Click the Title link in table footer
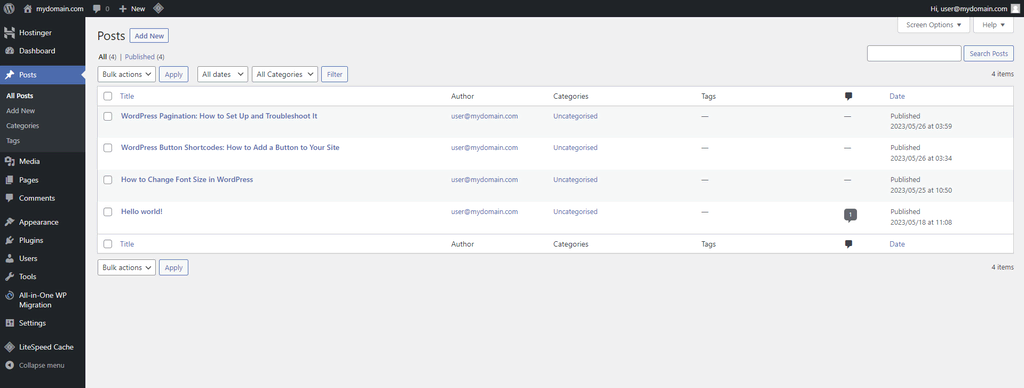The width and height of the screenshot is (1024, 388). pyautogui.click(x=127, y=244)
